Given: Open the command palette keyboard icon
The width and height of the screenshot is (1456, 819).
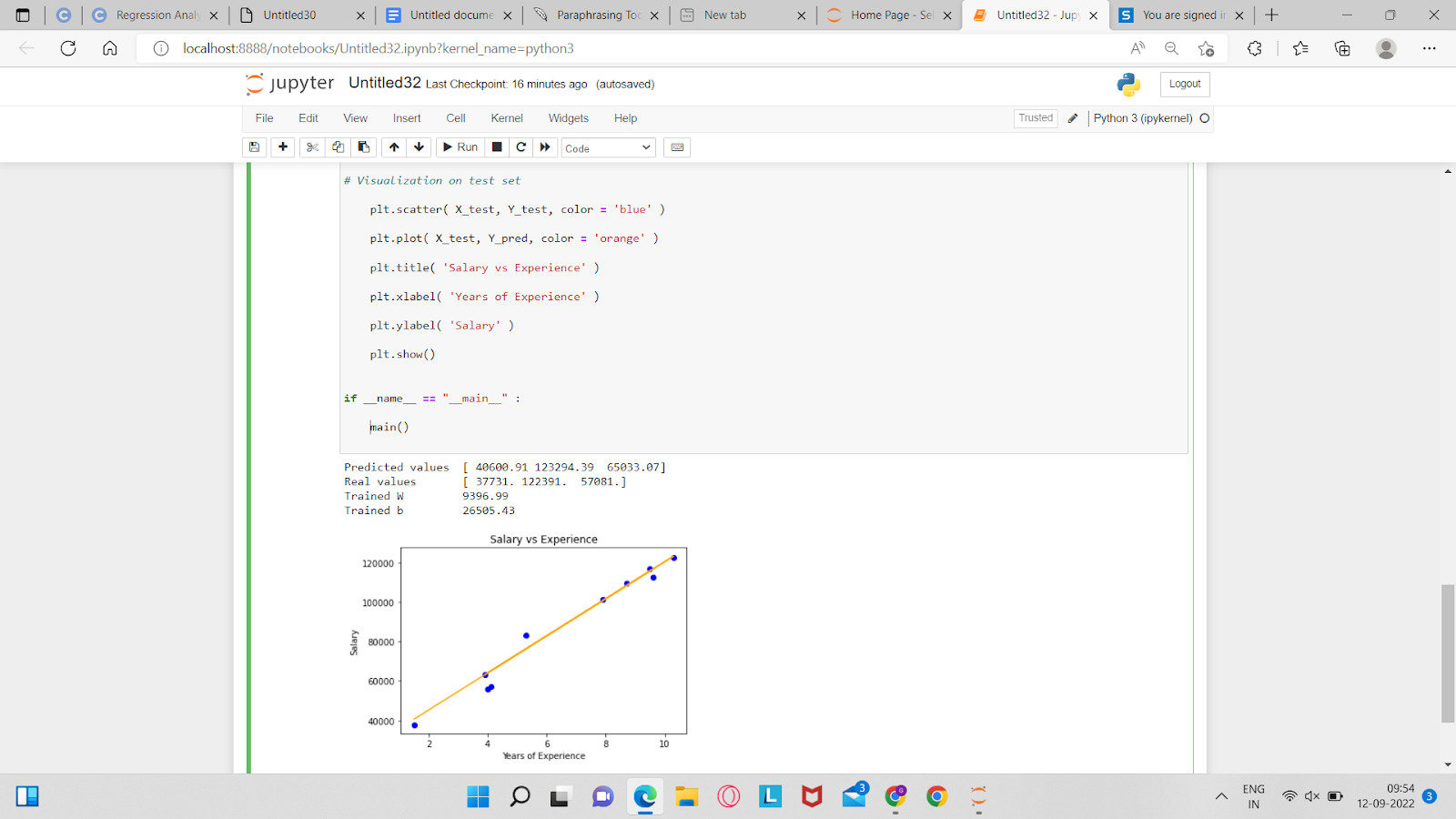Looking at the screenshot, I should [x=677, y=147].
